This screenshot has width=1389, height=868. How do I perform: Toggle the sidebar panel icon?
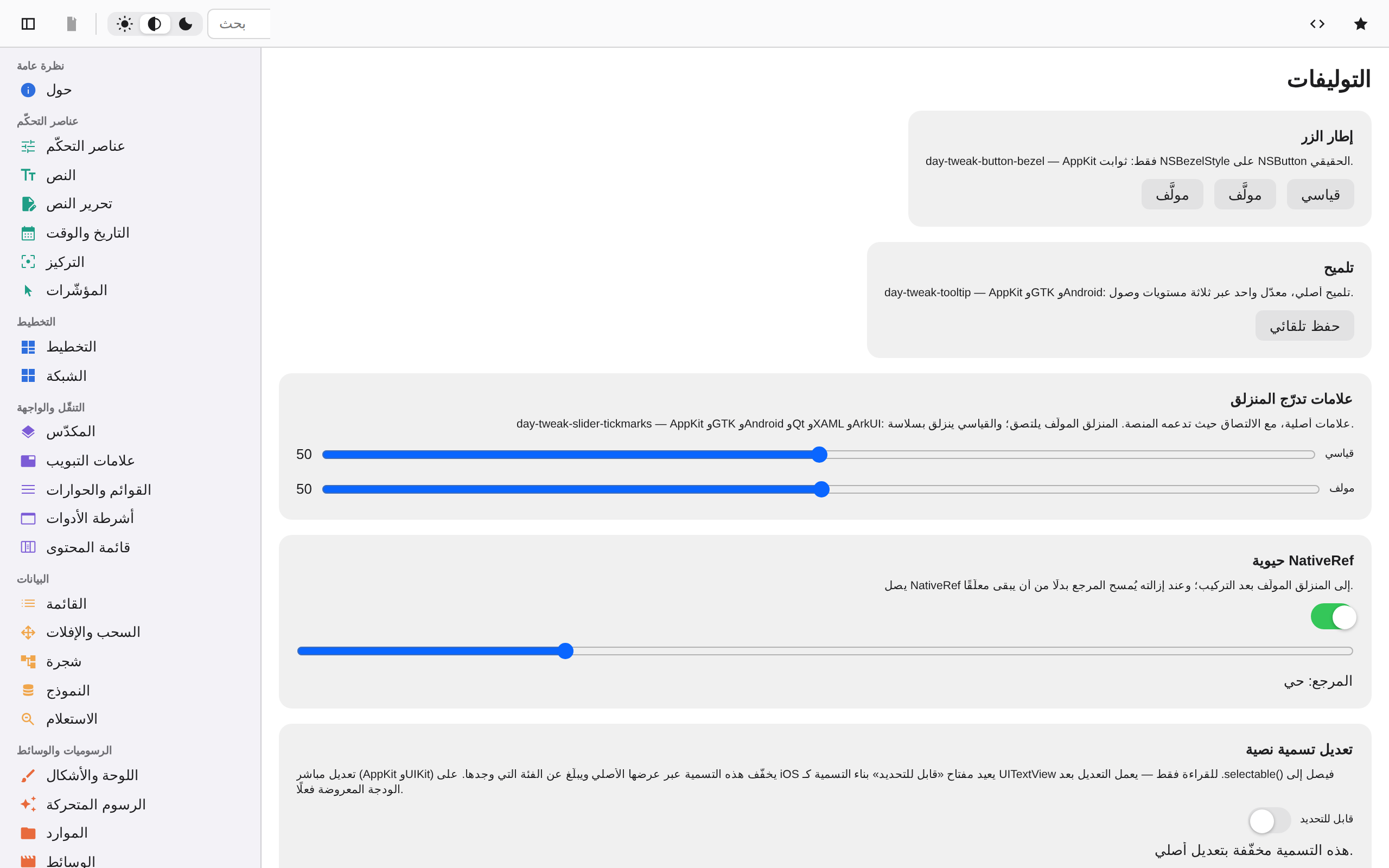pyautogui.click(x=28, y=23)
